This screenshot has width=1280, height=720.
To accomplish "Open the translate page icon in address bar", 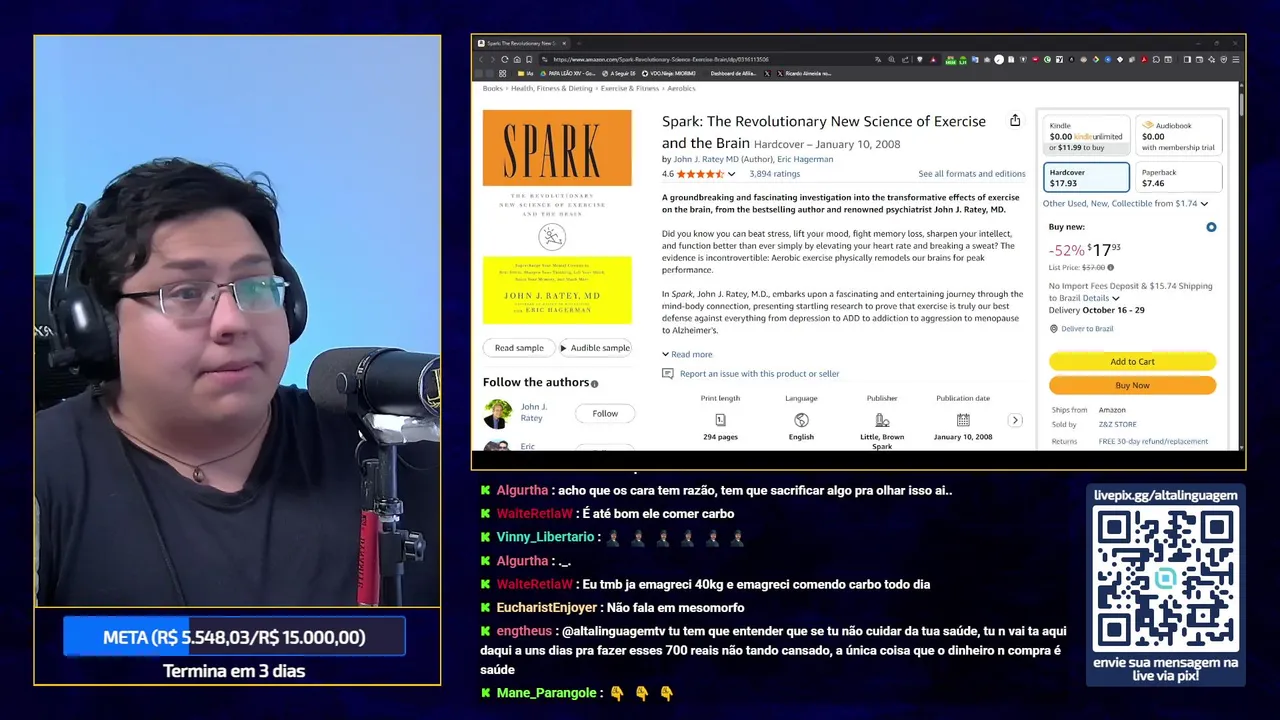I will tap(878, 59).
